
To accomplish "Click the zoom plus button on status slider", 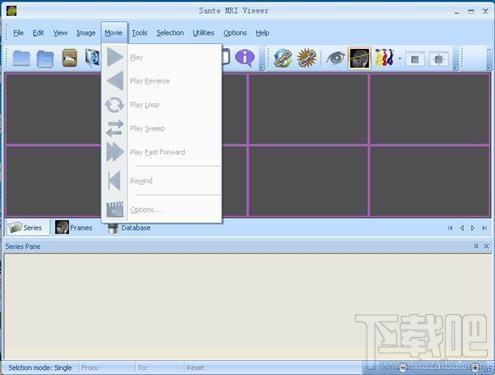I will click(x=475, y=367).
